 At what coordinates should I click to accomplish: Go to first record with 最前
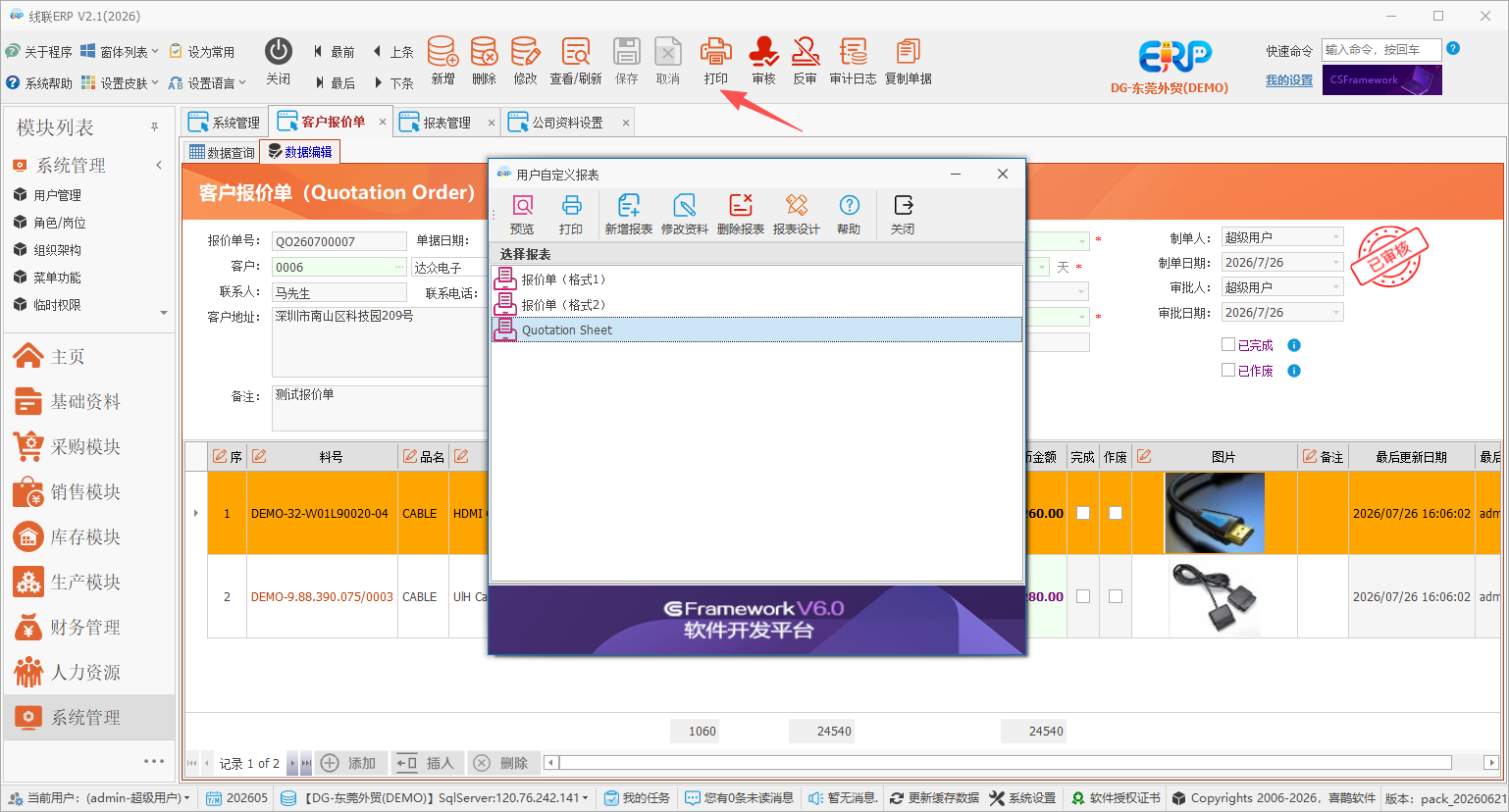(334, 52)
